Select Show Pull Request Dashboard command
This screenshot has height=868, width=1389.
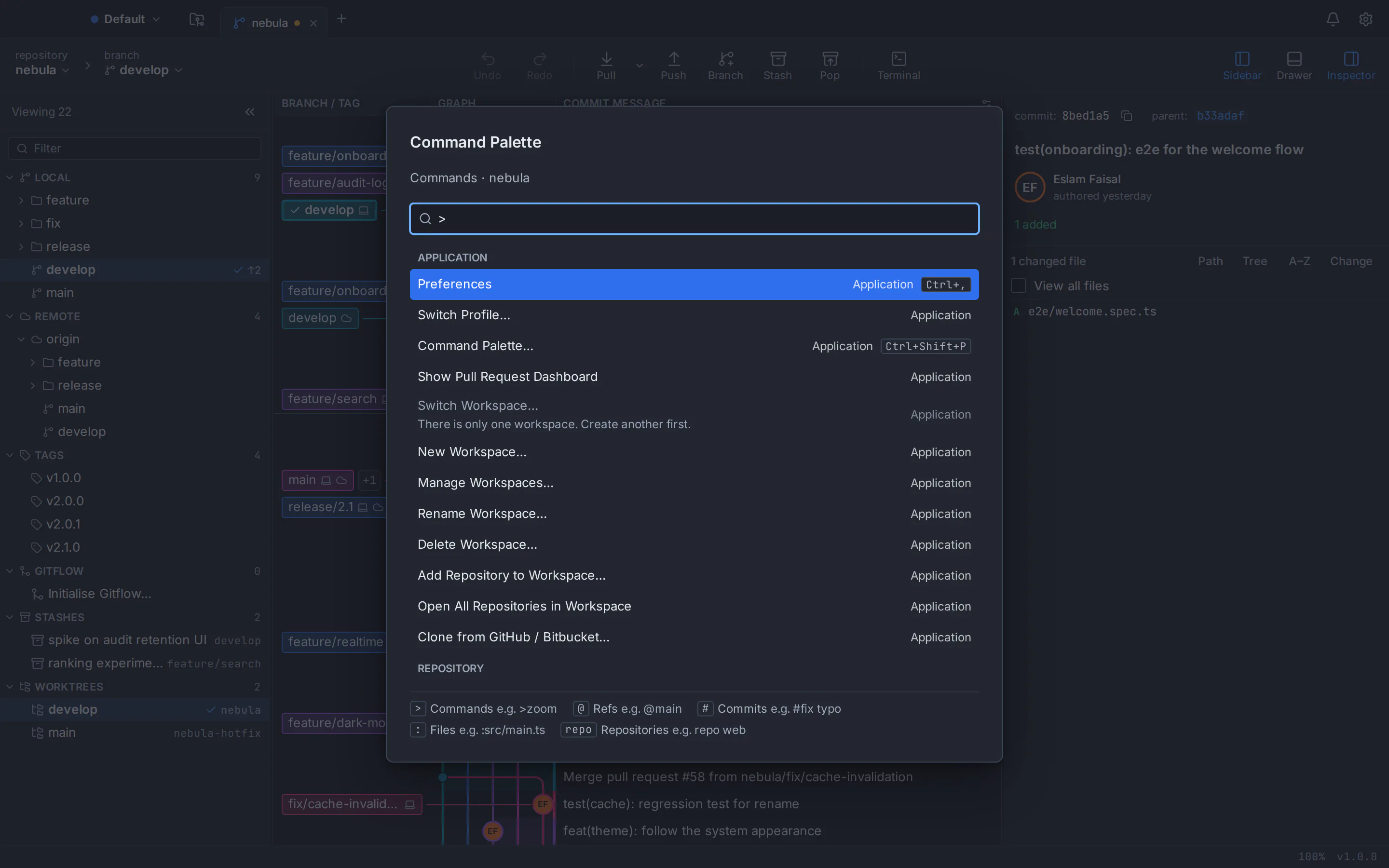tap(694, 377)
